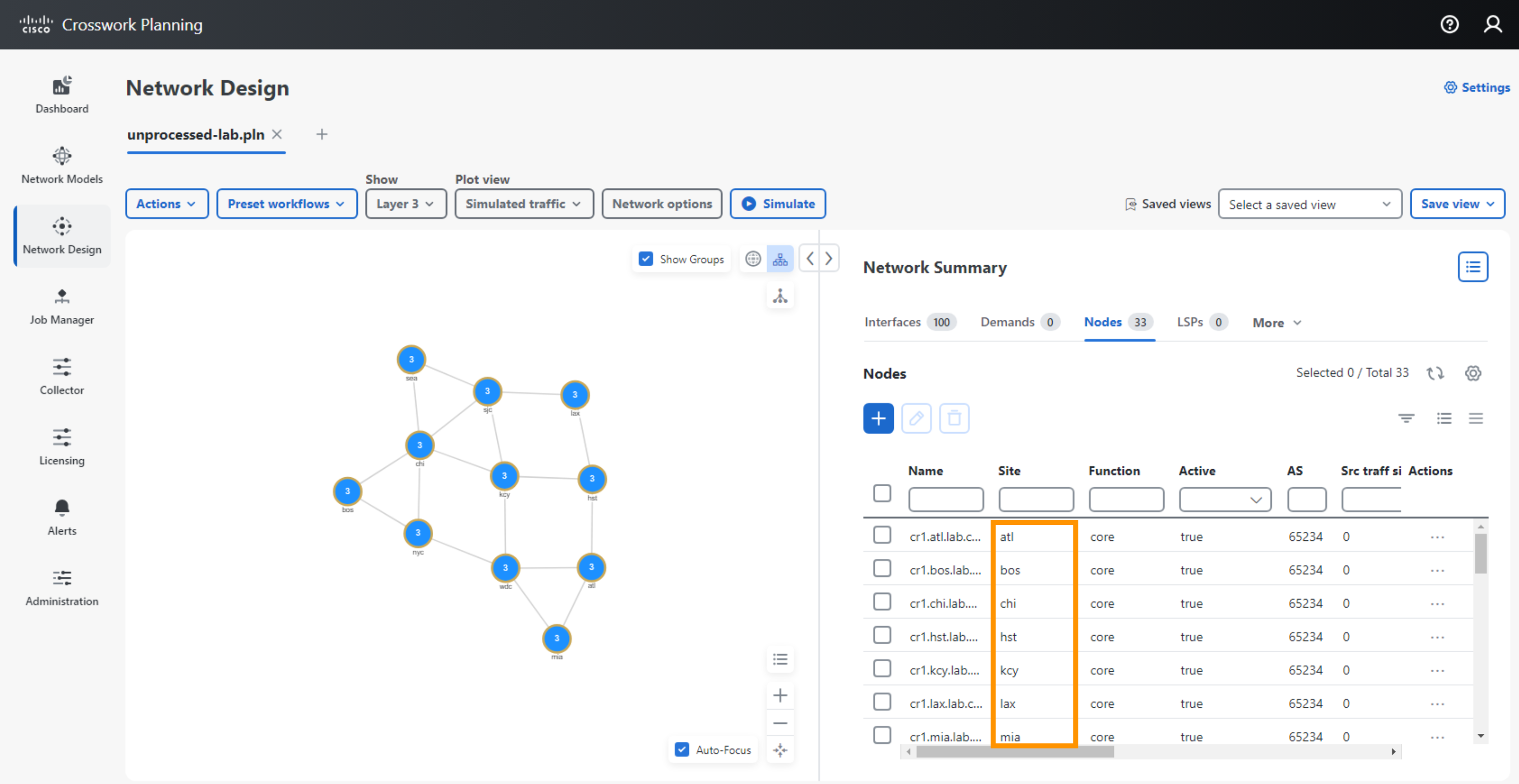Add a new plan tab with plus

[321, 134]
